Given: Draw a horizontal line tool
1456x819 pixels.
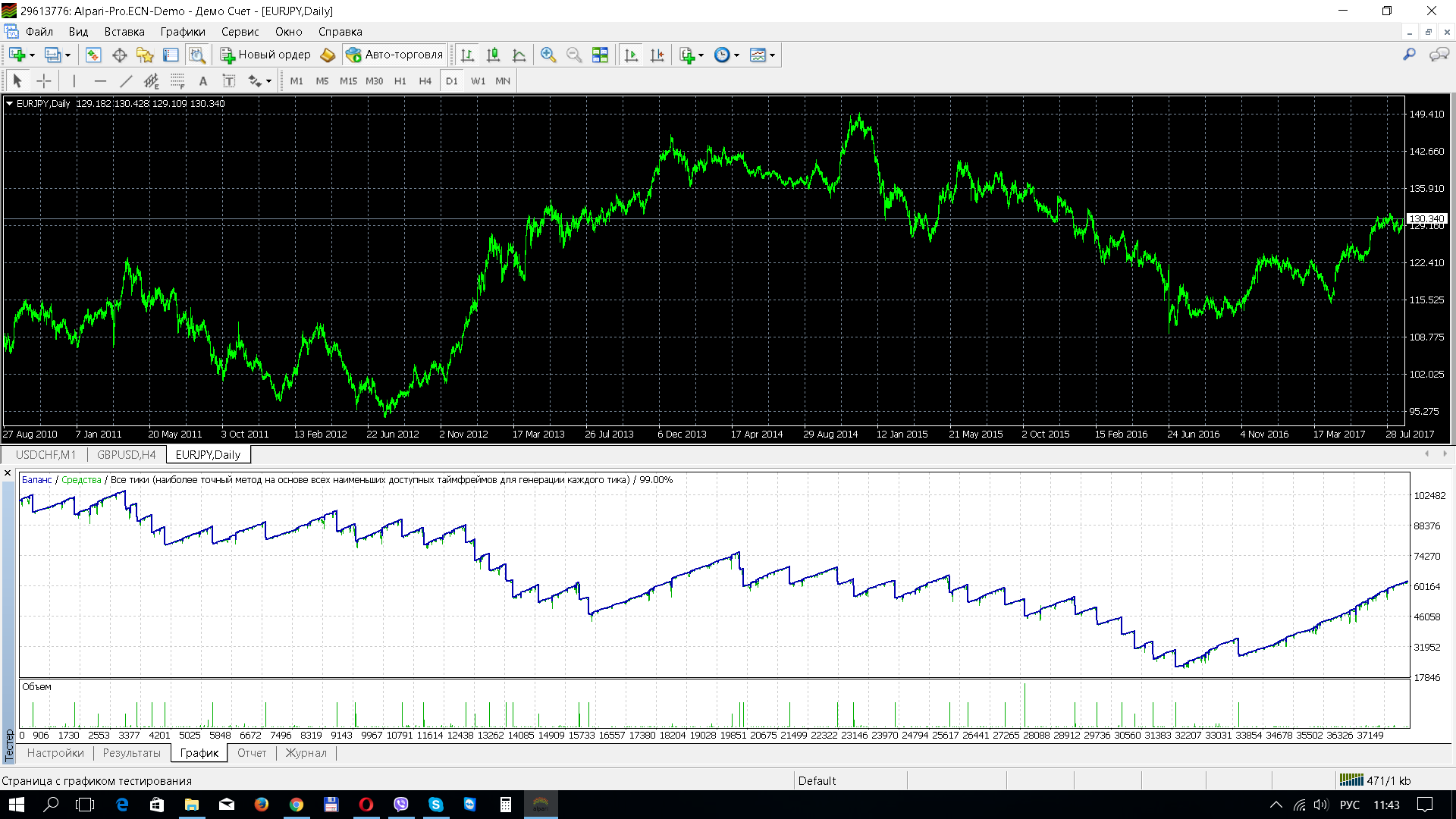Looking at the screenshot, I should tap(100, 81).
